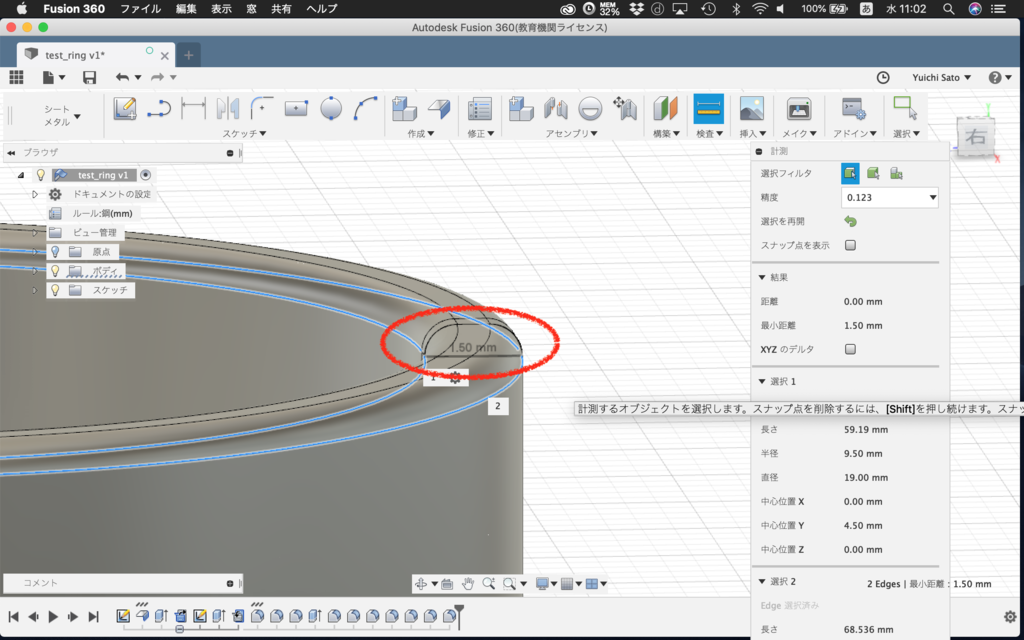Activate the Measure inspect tool
1024x640 pixels.
[x=709, y=108]
